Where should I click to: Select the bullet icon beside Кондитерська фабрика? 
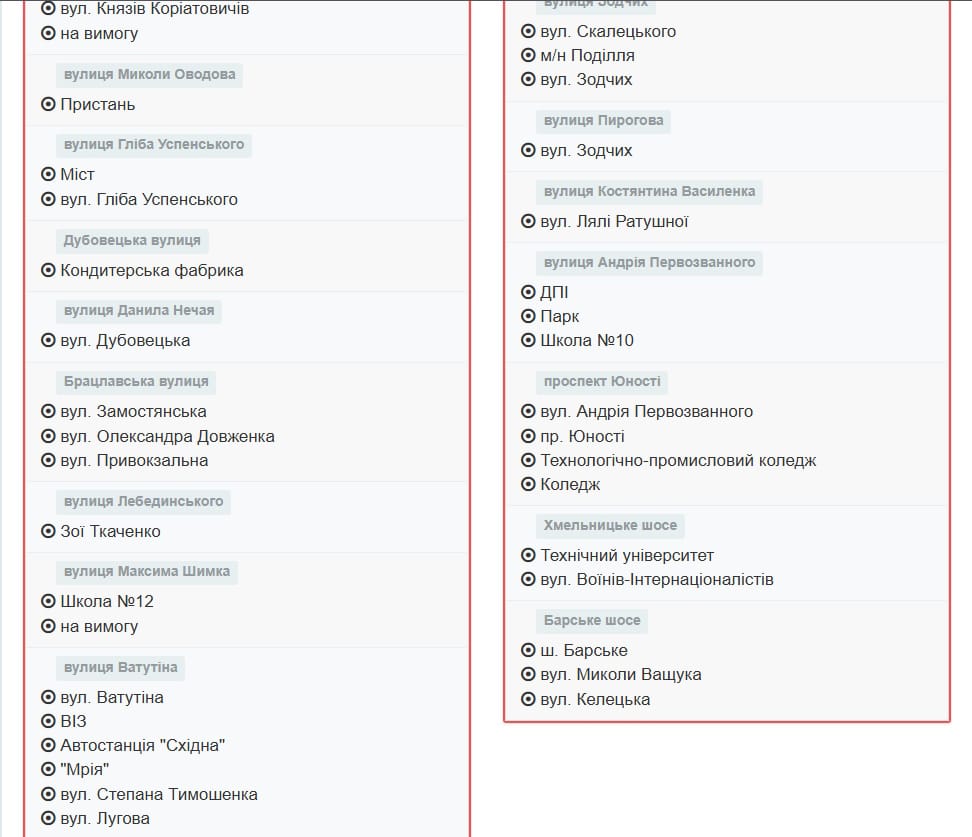click(x=48, y=270)
